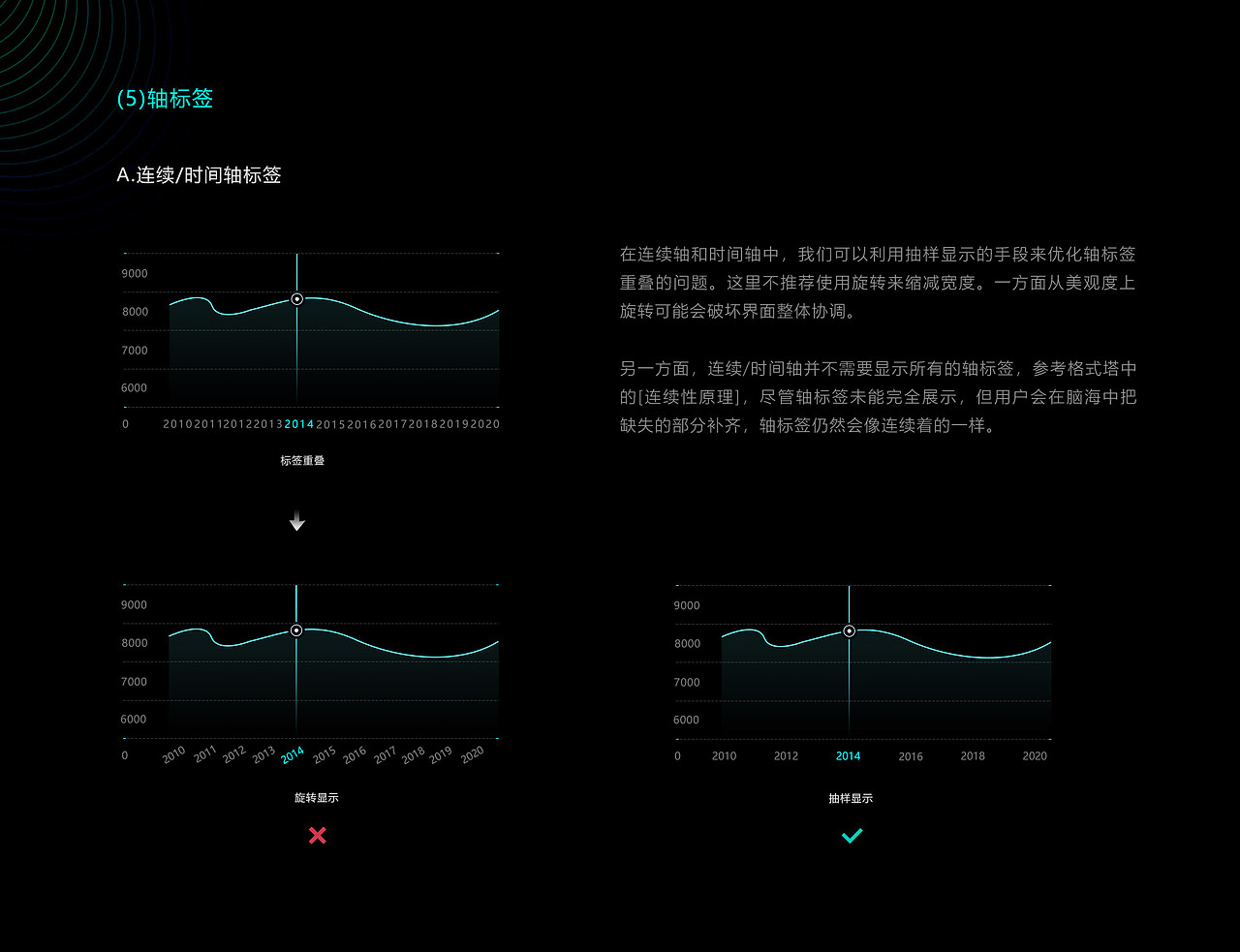Viewport: 1240px width, 952px height.
Task: Click highlighted 2014 label in 标签重叠 chart
Action: [x=299, y=424]
